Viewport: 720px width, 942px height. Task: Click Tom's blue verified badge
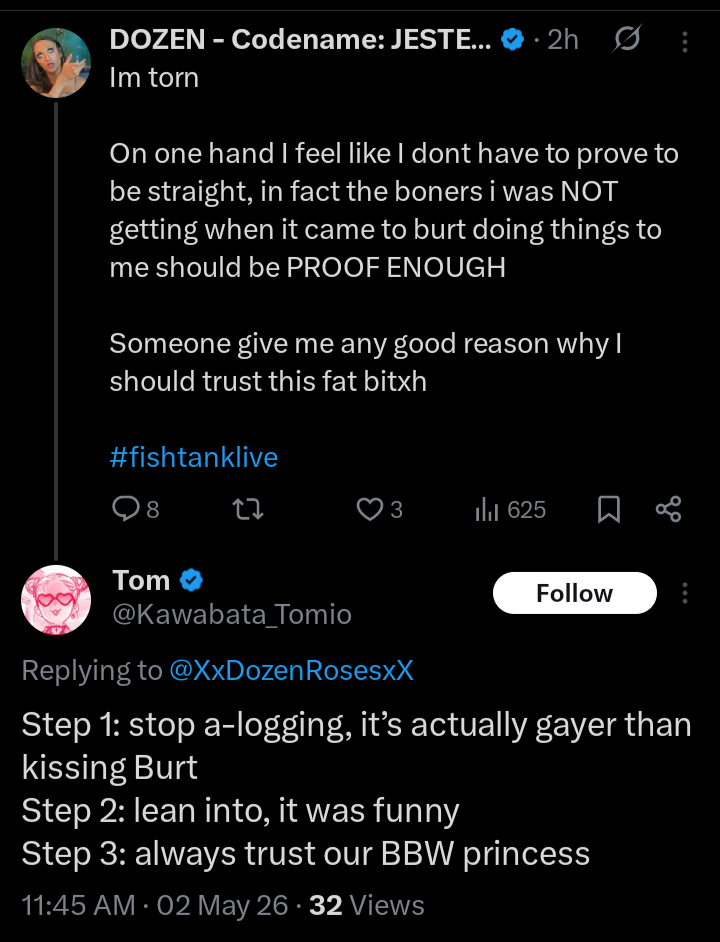click(191, 580)
